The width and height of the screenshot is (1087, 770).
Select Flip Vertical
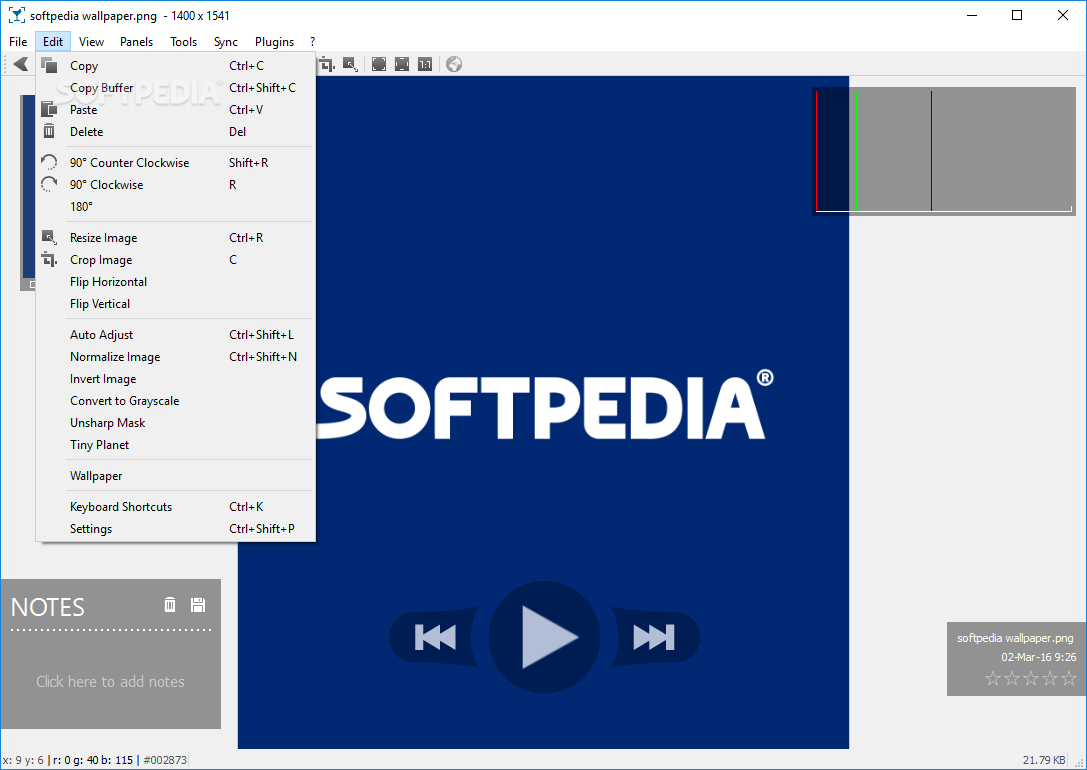176,304
